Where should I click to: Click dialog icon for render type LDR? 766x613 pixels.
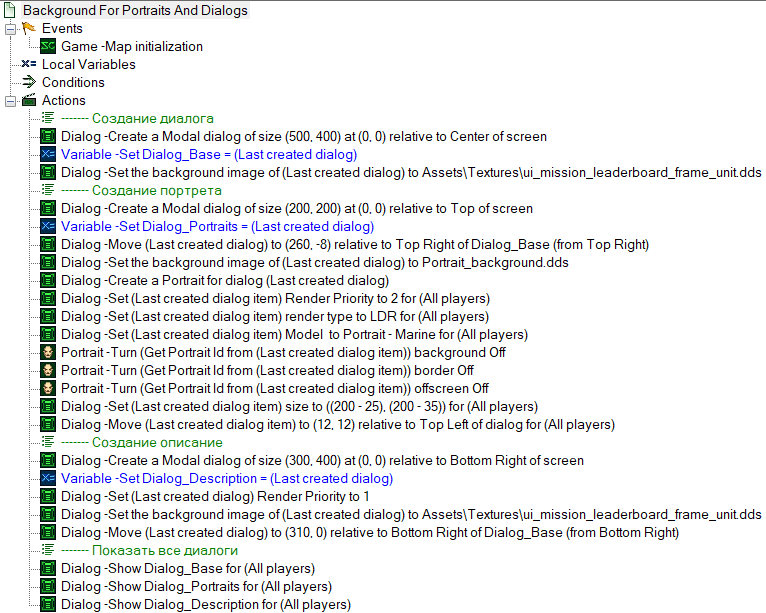coord(47,317)
